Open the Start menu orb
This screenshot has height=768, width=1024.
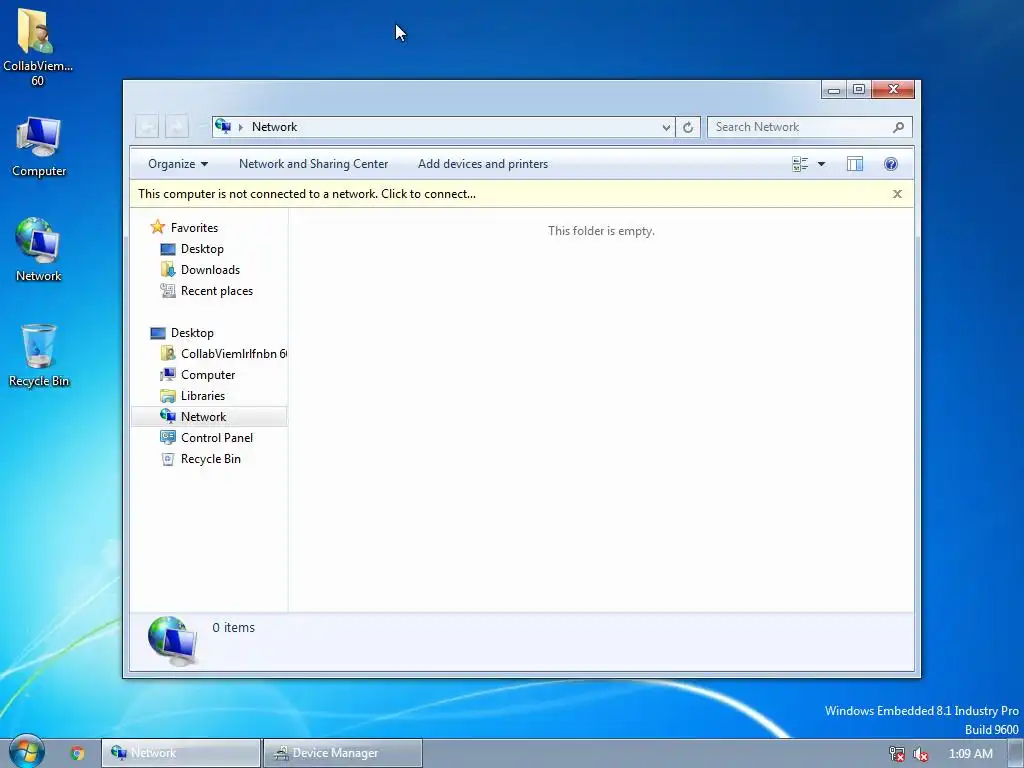27,752
